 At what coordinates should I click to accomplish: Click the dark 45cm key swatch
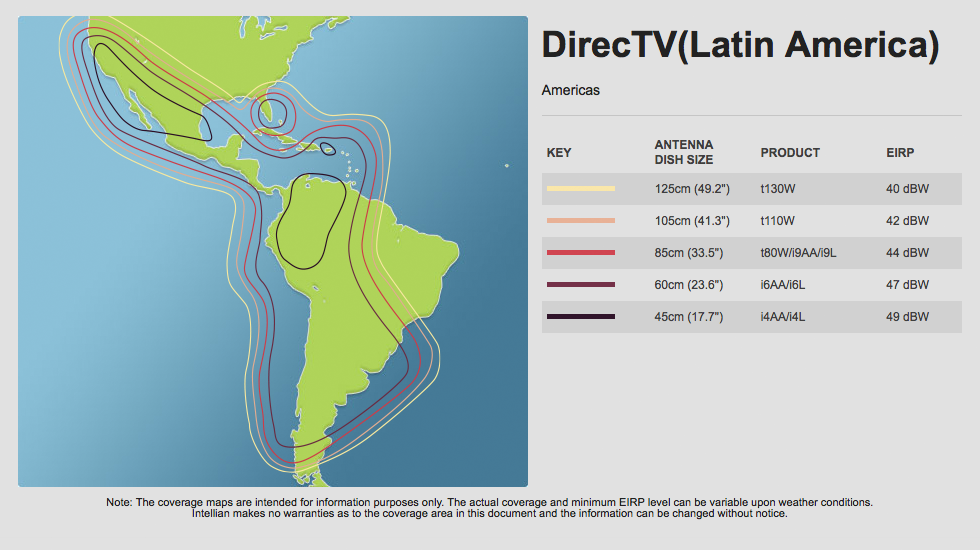[581, 317]
